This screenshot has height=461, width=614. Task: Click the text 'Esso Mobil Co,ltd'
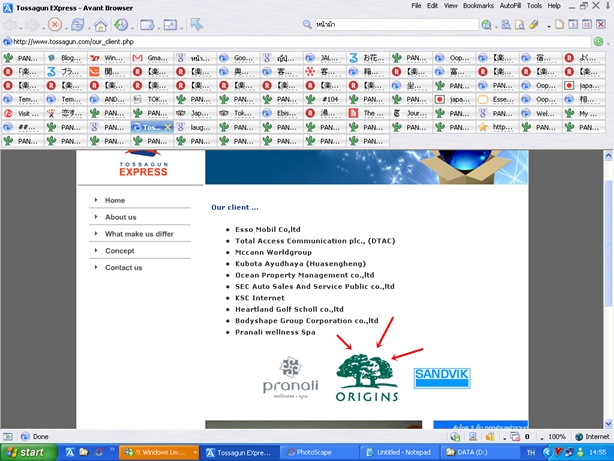267,230
